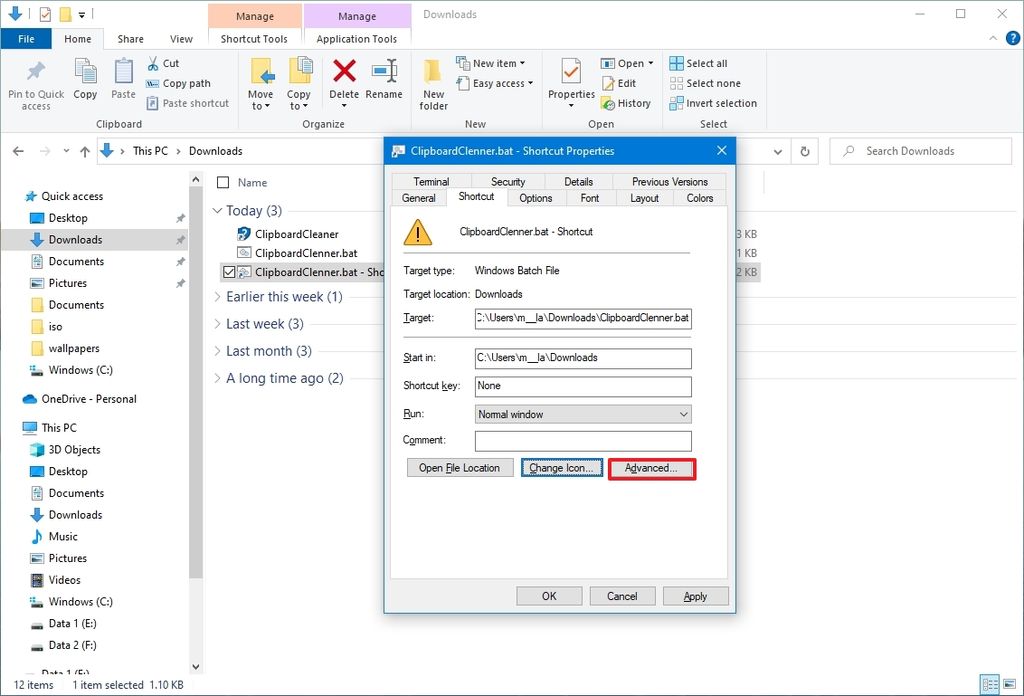Uncheck the ClipboardClenner.bat - Shortcut checkbox
The width and height of the screenshot is (1024, 696).
pyautogui.click(x=229, y=271)
